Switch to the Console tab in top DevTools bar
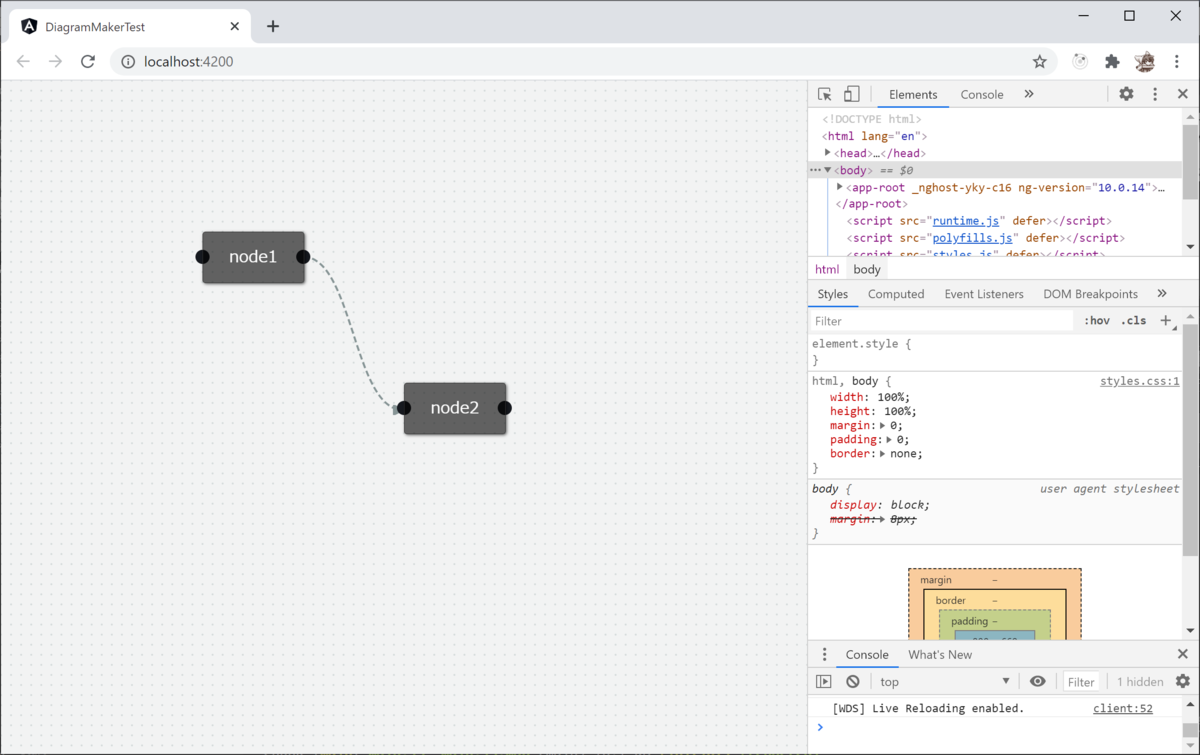 pyautogui.click(x=982, y=95)
